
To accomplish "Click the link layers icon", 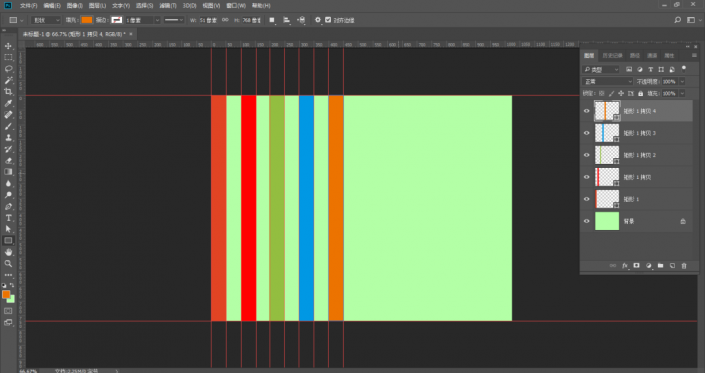I will (612, 266).
